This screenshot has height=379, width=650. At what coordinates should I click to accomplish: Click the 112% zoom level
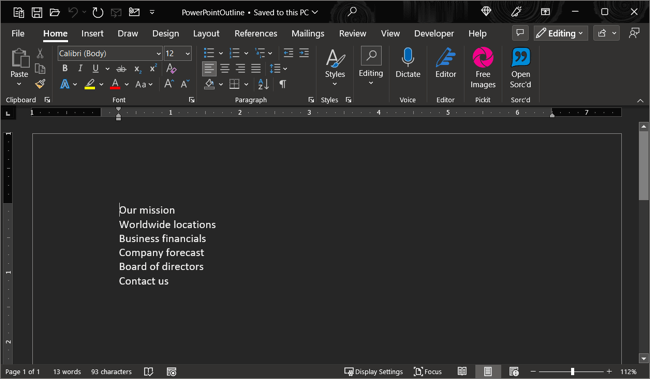coord(628,372)
